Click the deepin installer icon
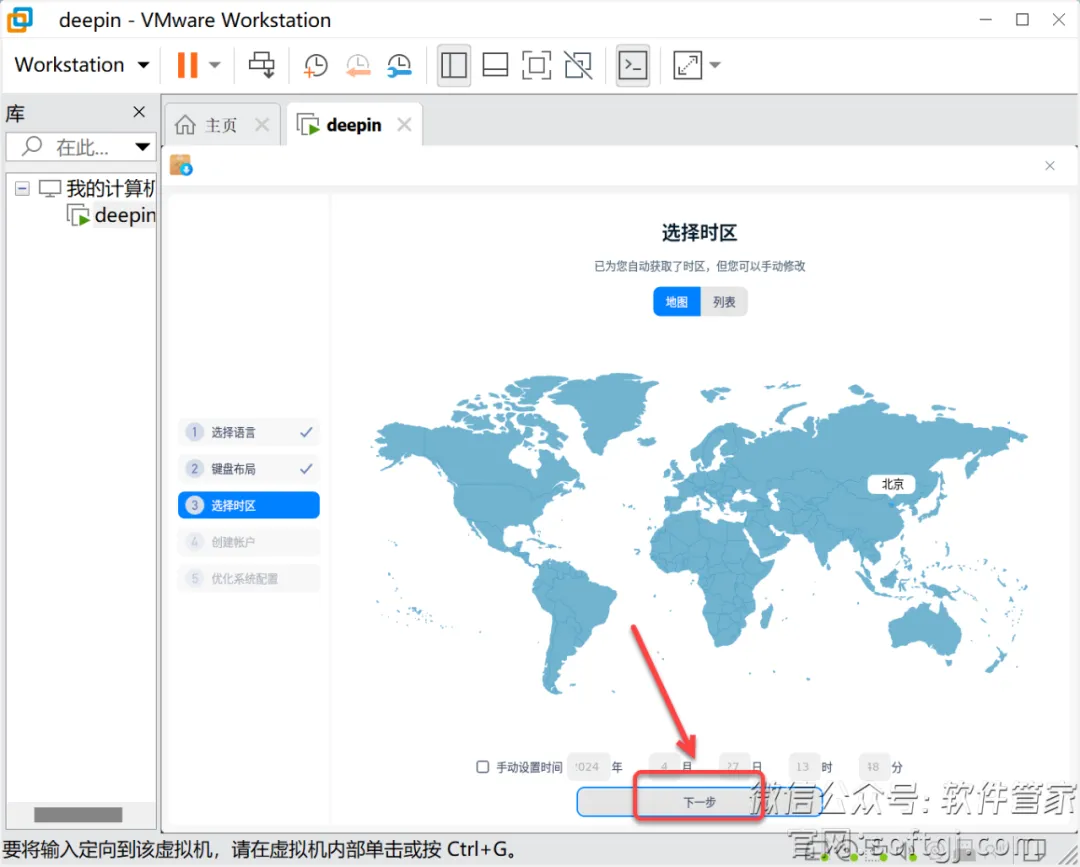The image size is (1080, 867). [x=181, y=165]
